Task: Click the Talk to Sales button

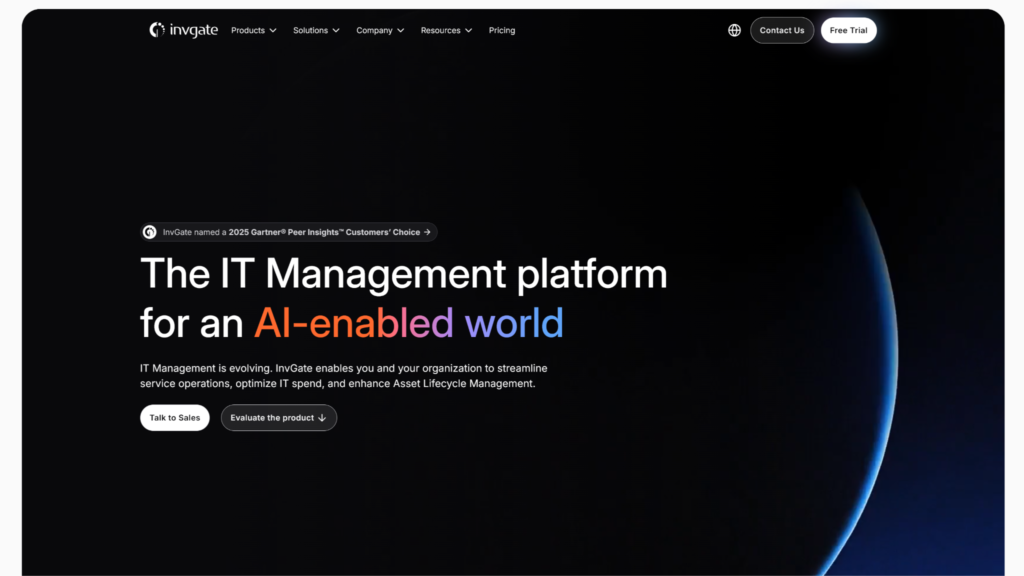Action: point(174,417)
